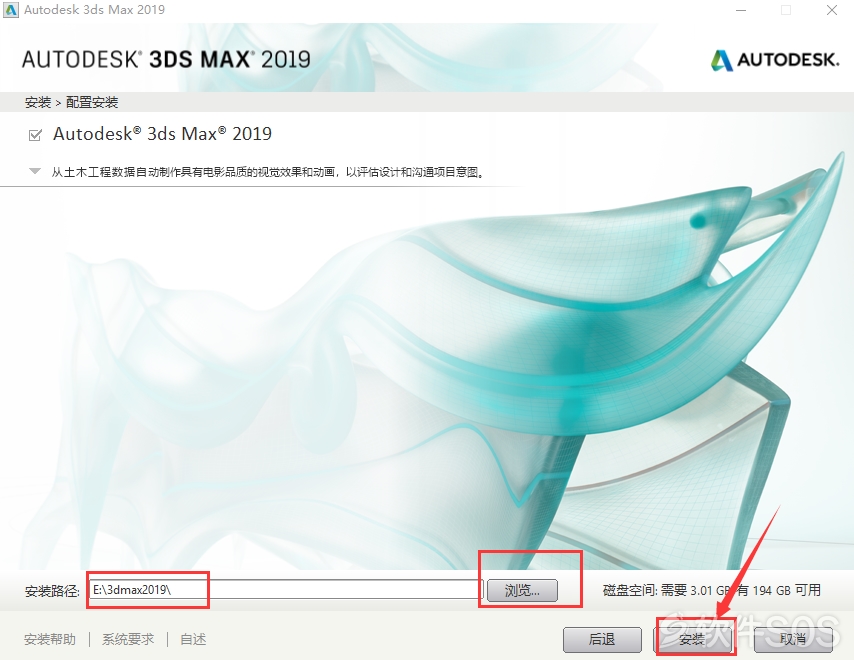Click the 磁盘空间 disk space text

[x=711, y=590]
